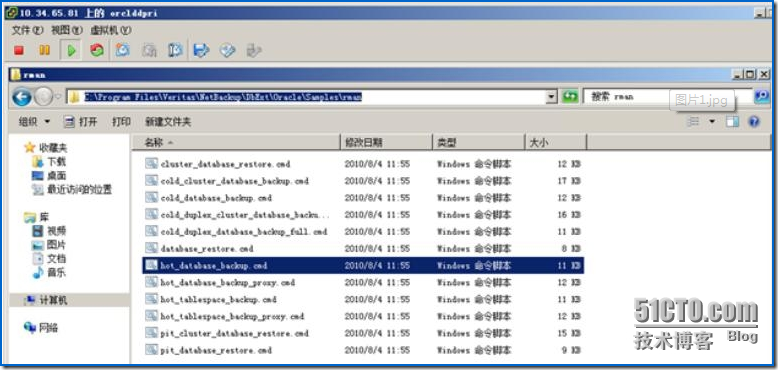Open the 组织 dropdown menu
This screenshot has width=778, height=370.
coord(34,122)
